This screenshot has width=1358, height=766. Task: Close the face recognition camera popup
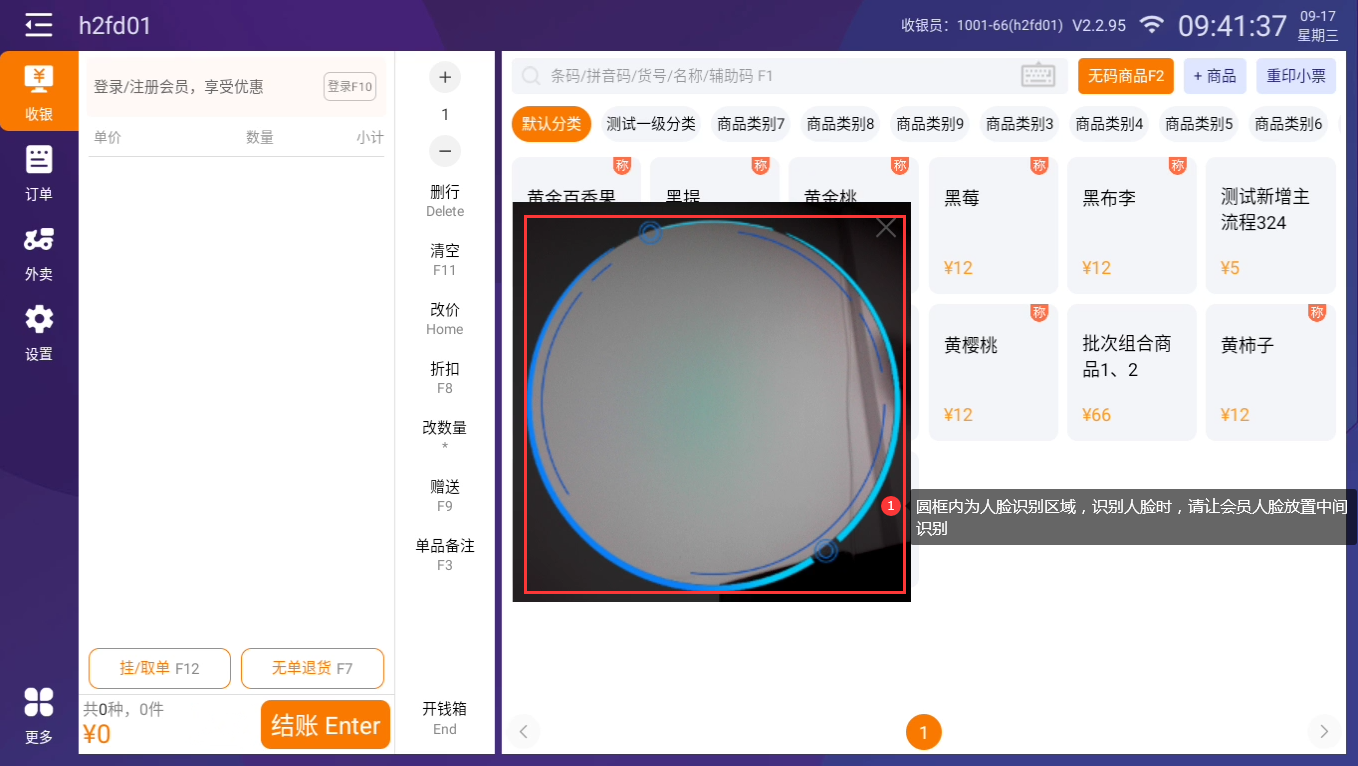(886, 228)
